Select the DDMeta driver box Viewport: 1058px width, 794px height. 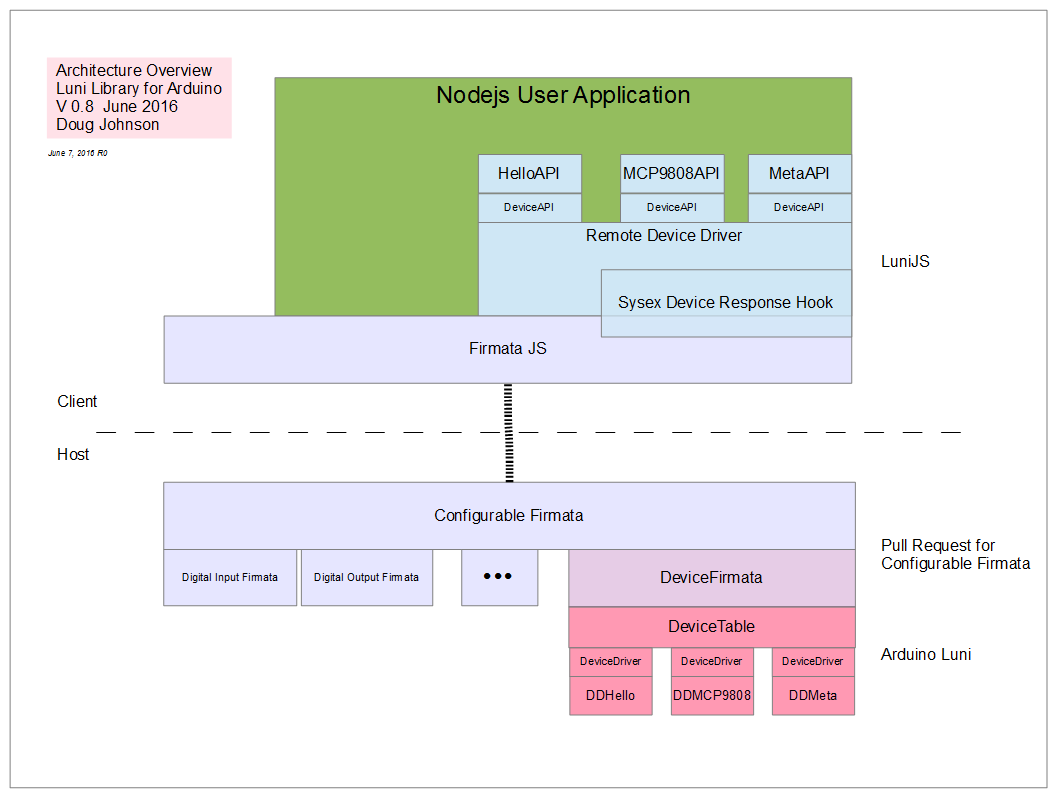813,696
